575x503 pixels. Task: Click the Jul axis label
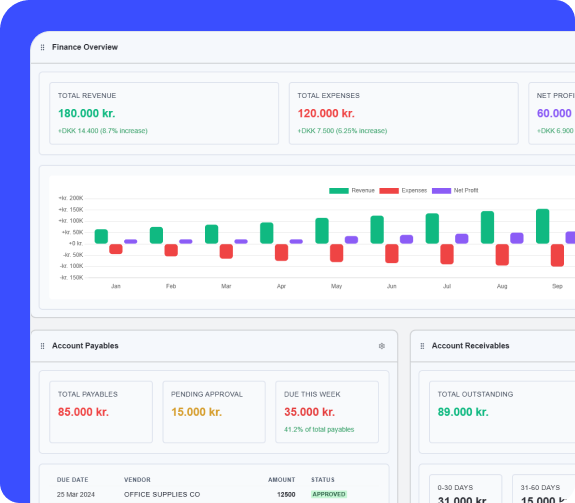pyautogui.click(x=447, y=286)
